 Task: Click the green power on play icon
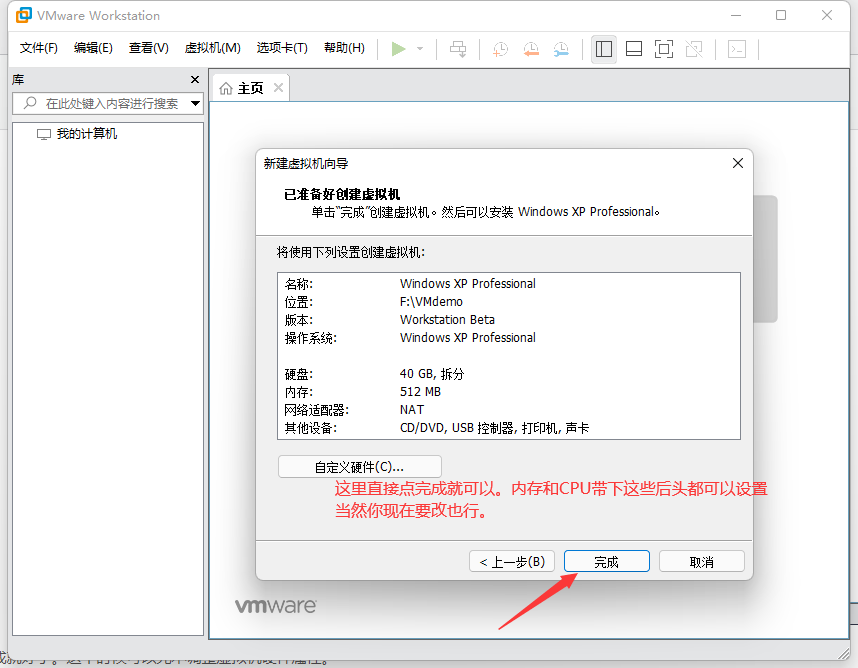coord(398,48)
